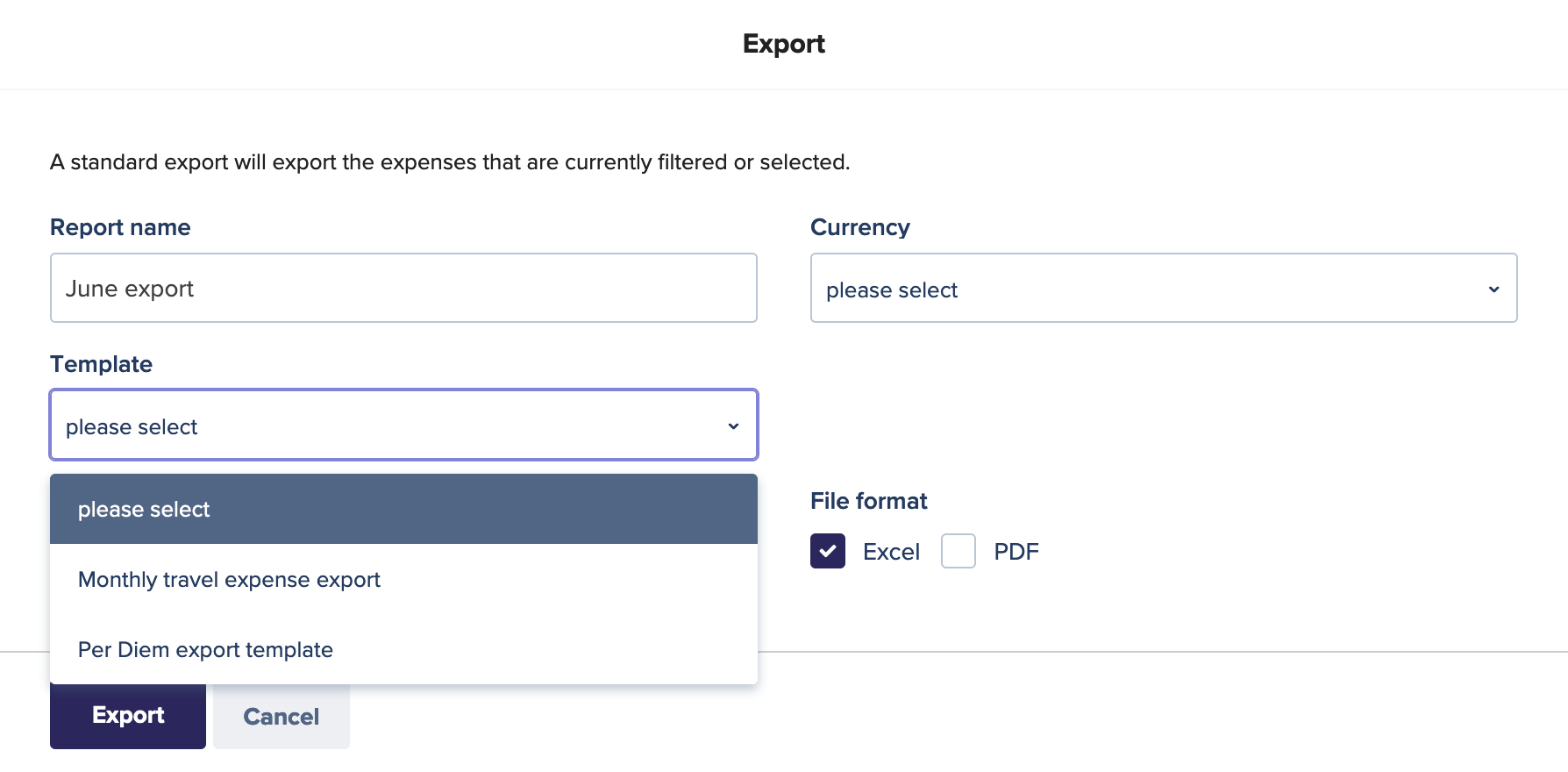Pick the Per Diem export template
The width and height of the screenshot is (1568, 772).
point(403,649)
